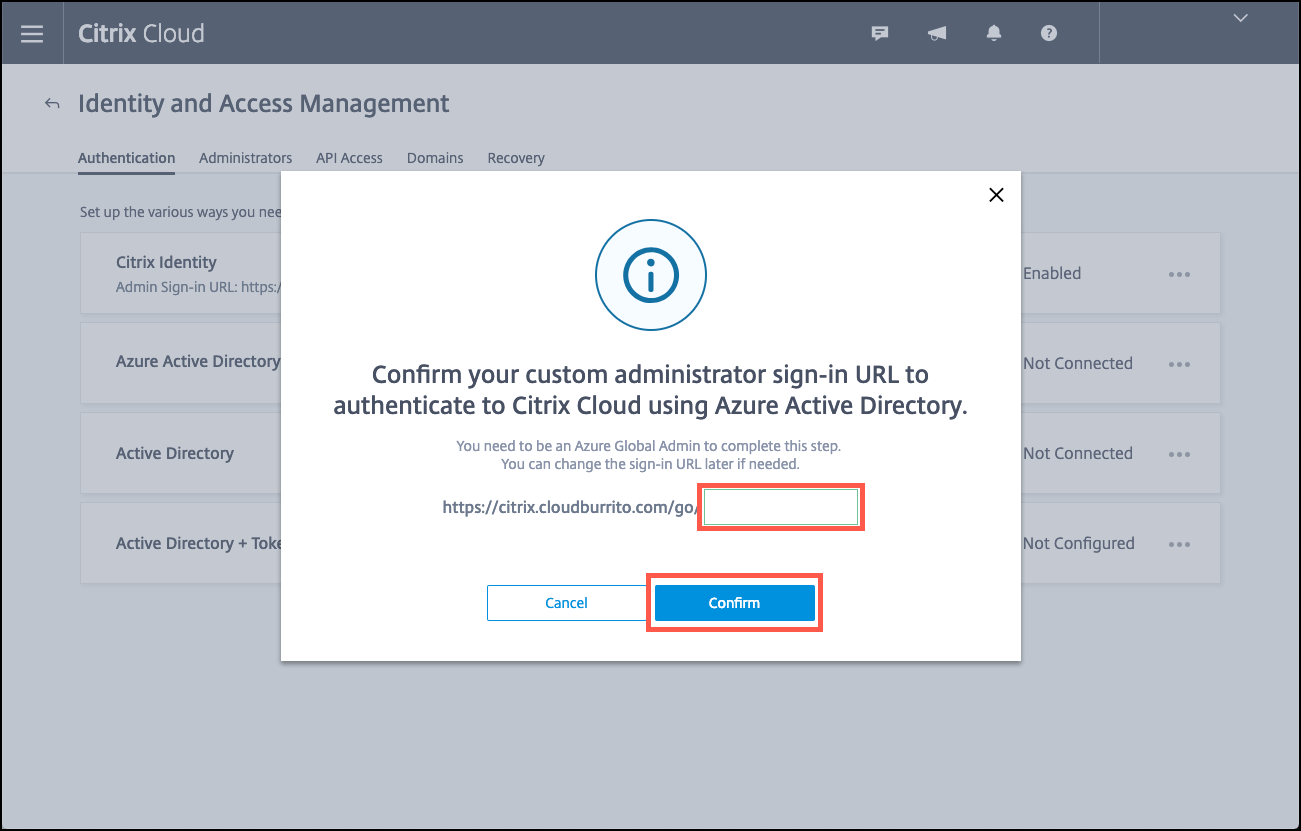This screenshot has width=1301, height=831.
Task: Expand the account dropdown chevron
Action: point(1241,18)
